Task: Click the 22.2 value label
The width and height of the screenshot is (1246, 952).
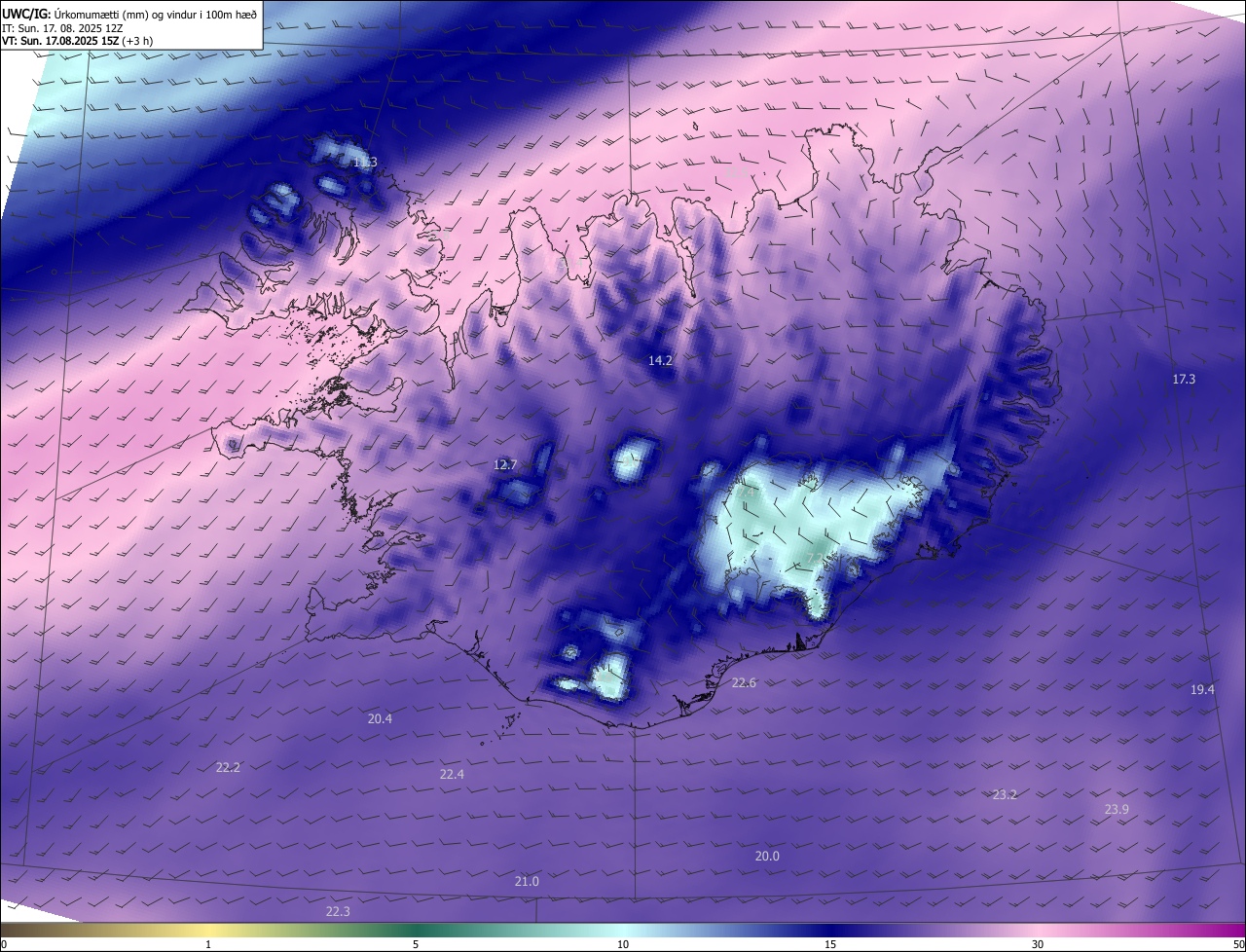Action: [228, 768]
